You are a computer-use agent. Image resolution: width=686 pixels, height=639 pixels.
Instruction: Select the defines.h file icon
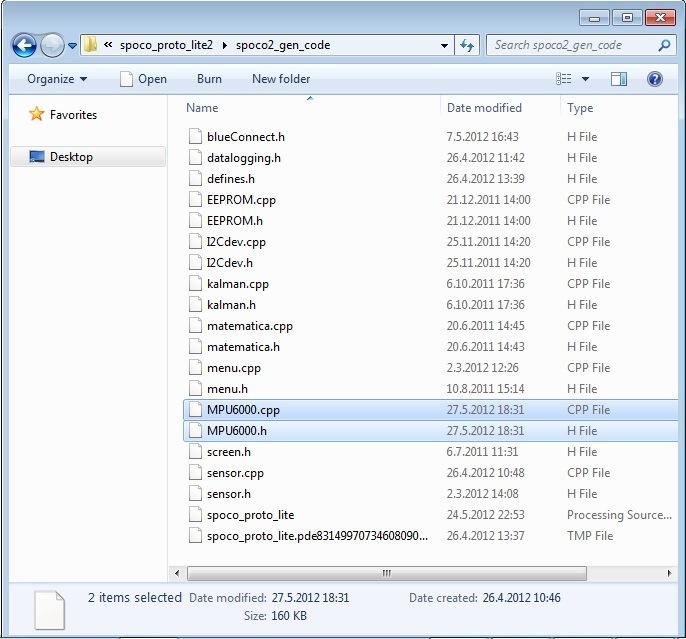[x=195, y=178]
